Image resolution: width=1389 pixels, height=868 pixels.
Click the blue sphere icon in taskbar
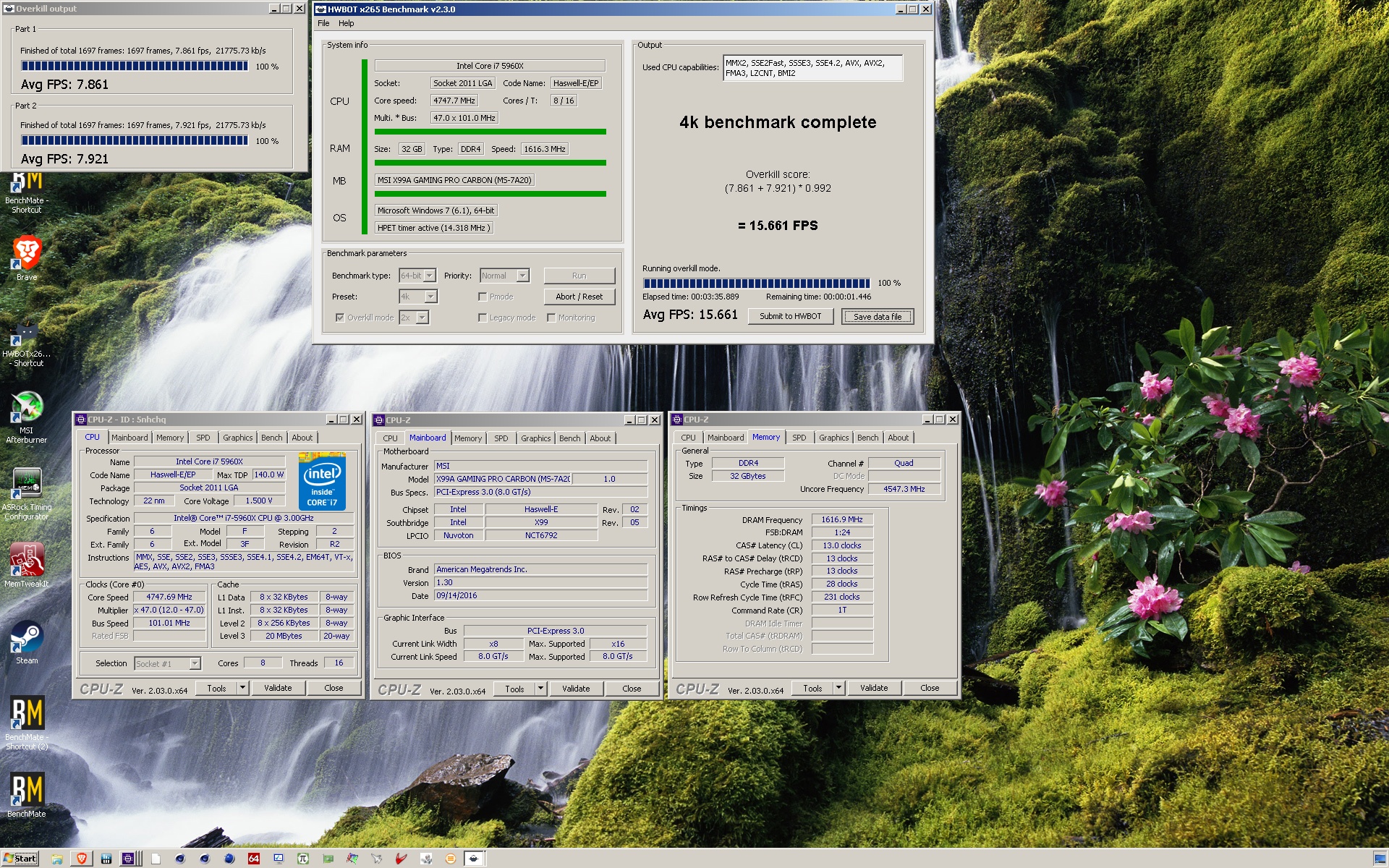[x=229, y=859]
